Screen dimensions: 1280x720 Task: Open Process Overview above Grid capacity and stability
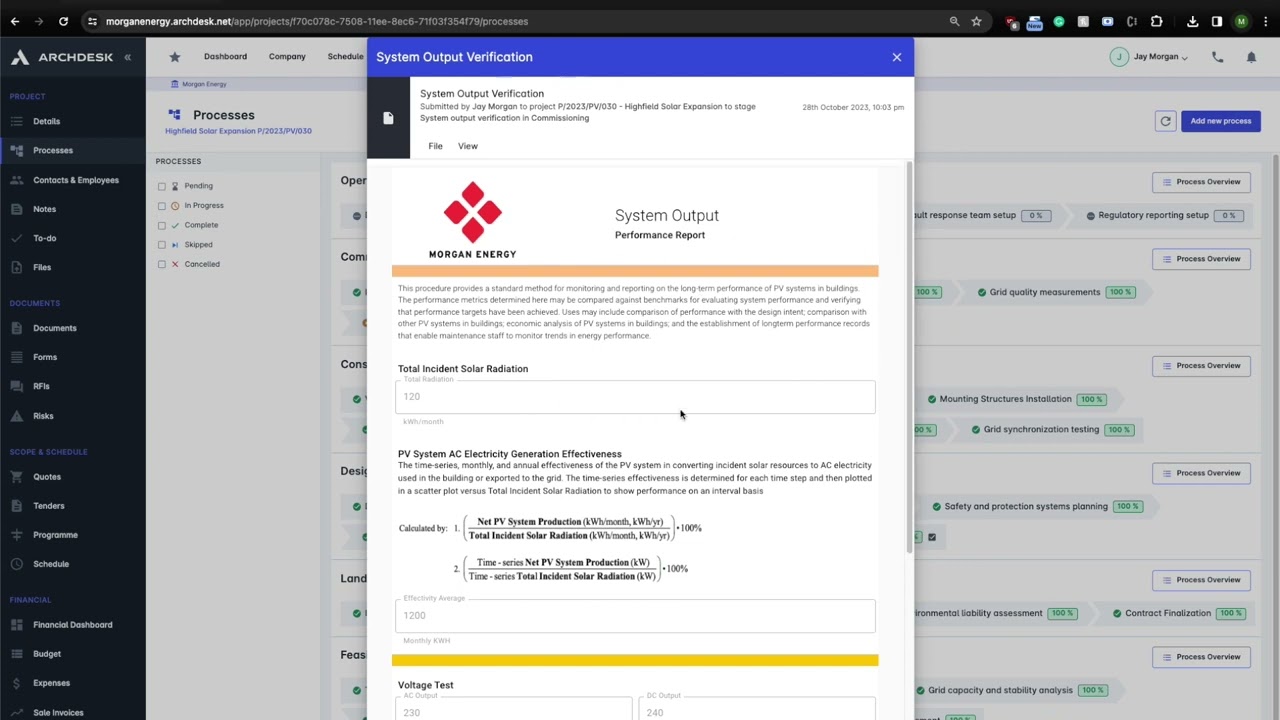pos(1201,657)
